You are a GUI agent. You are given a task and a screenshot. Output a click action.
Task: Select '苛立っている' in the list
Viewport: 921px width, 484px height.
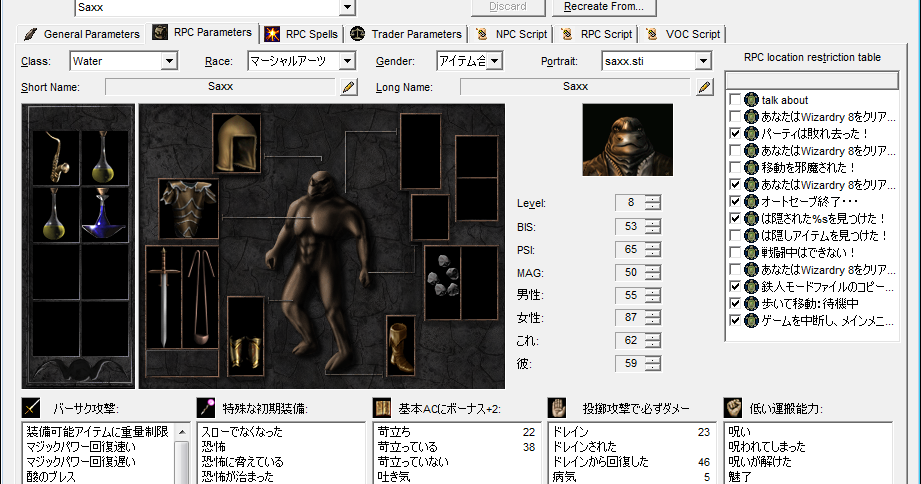(x=456, y=447)
